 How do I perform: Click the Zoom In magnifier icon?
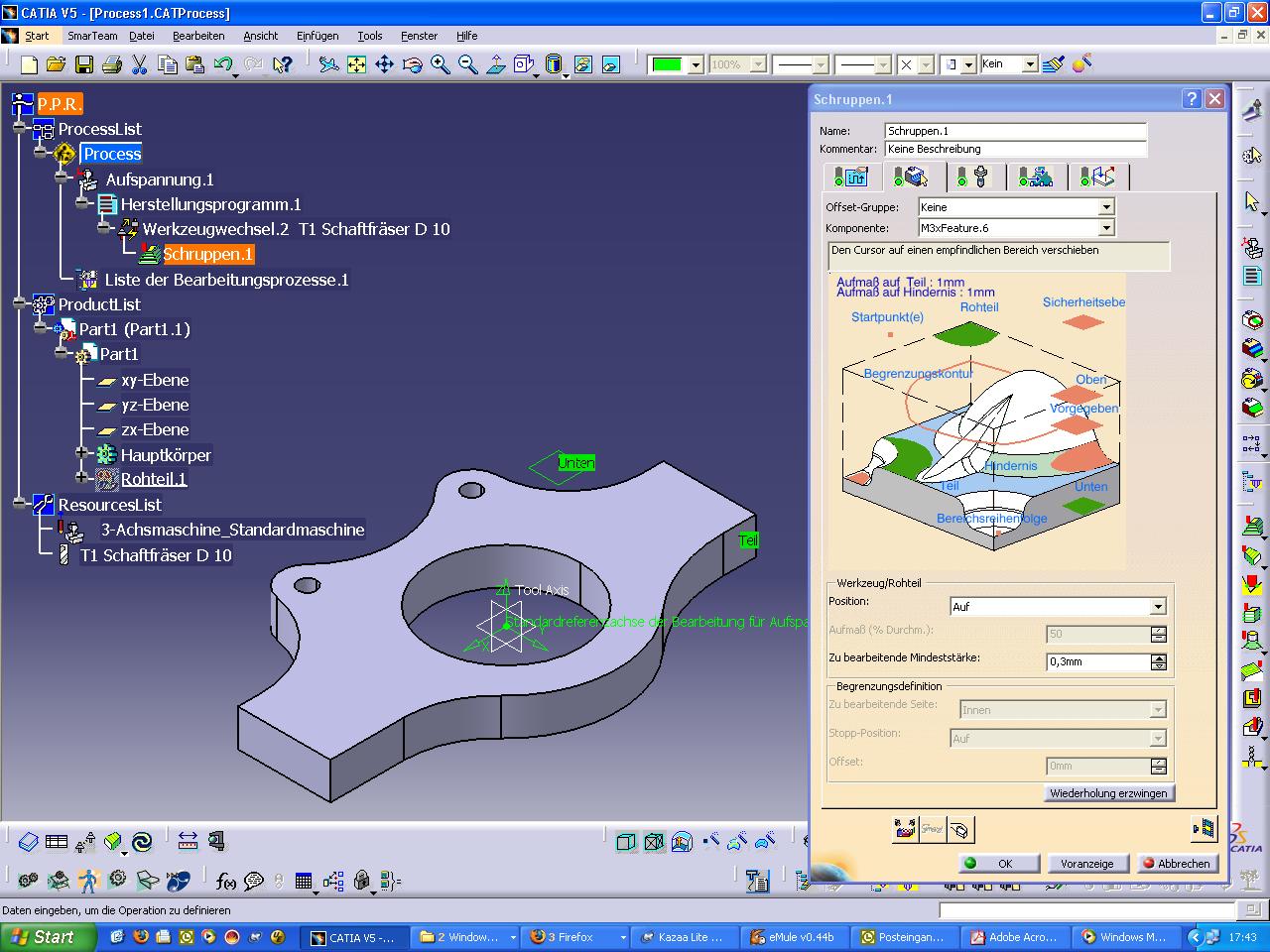tap(440, 64)
